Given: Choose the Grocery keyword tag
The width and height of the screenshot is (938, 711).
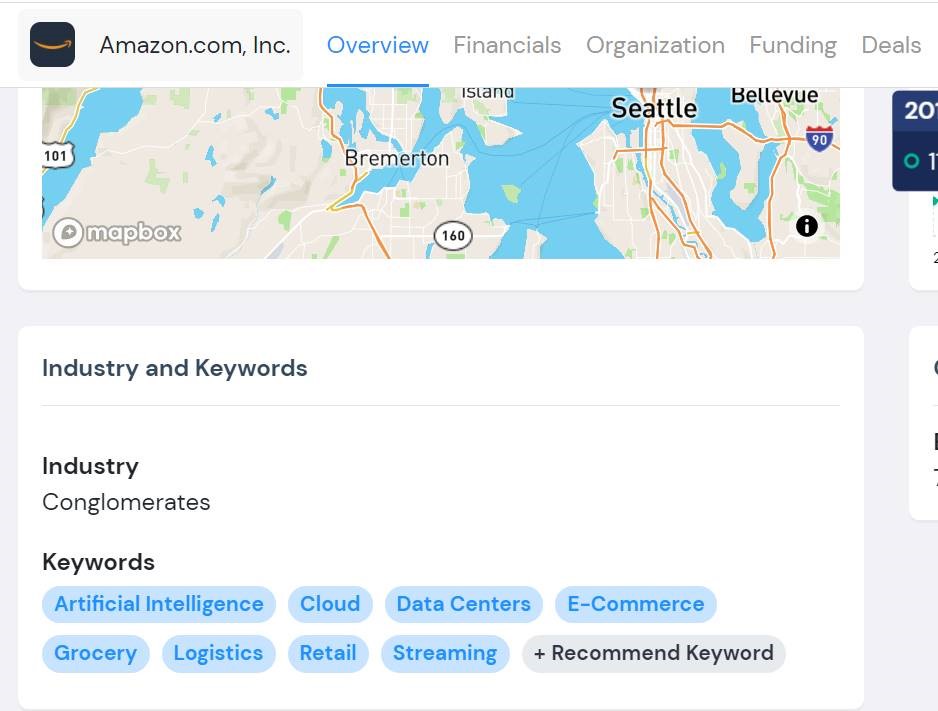Looking at the screenshot, I should [x=95, y=653].
